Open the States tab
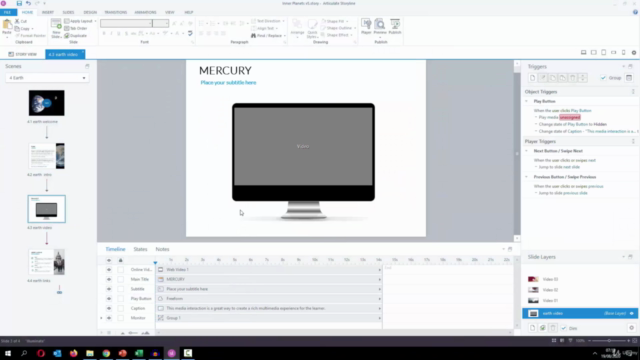 point(140,249)
